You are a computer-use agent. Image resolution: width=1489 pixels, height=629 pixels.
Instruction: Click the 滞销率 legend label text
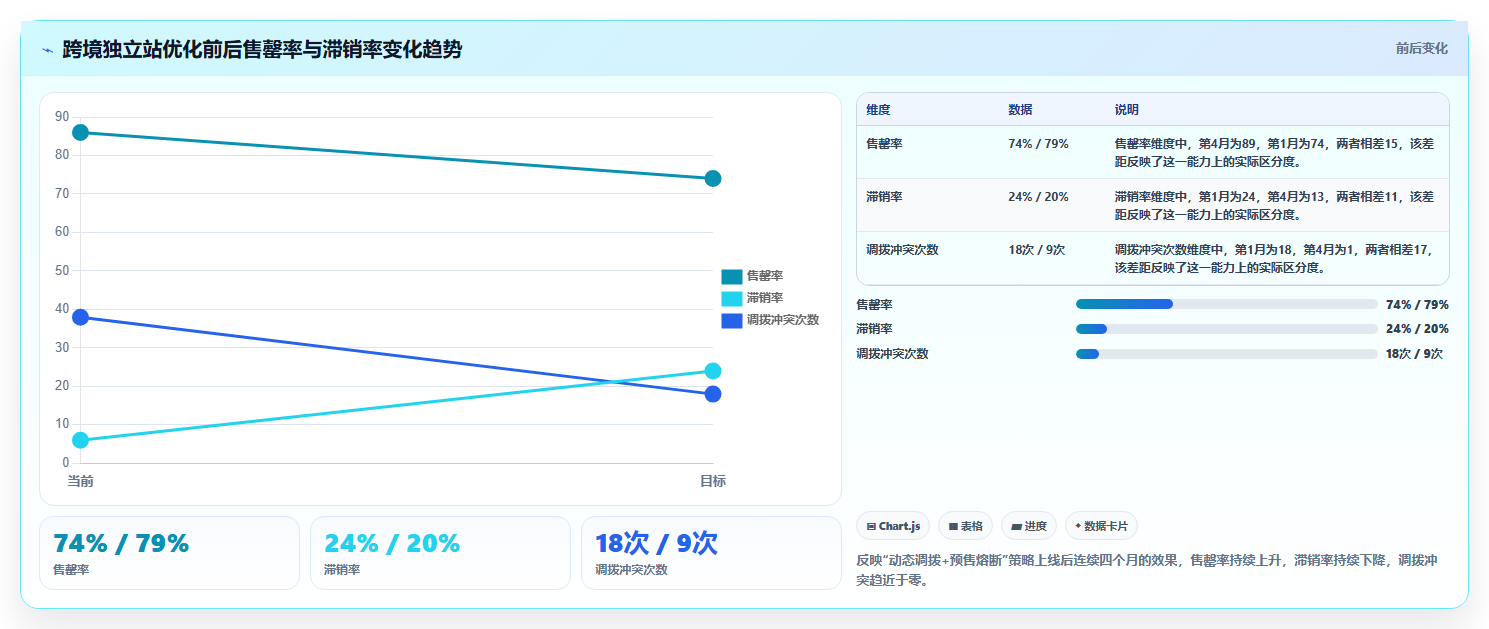coord(765,298)
